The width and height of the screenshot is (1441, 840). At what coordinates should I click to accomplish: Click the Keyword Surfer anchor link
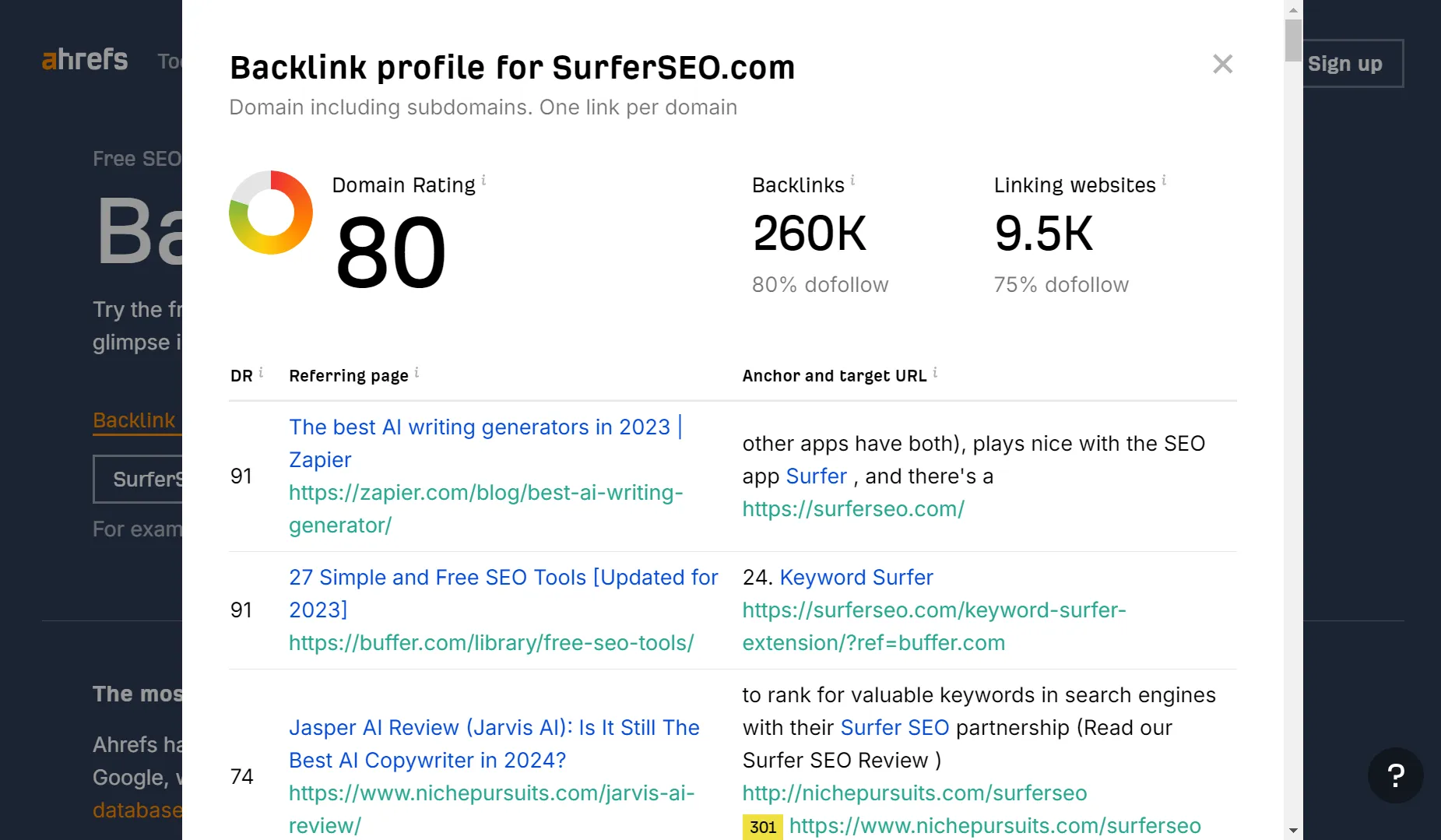point(856,578)
